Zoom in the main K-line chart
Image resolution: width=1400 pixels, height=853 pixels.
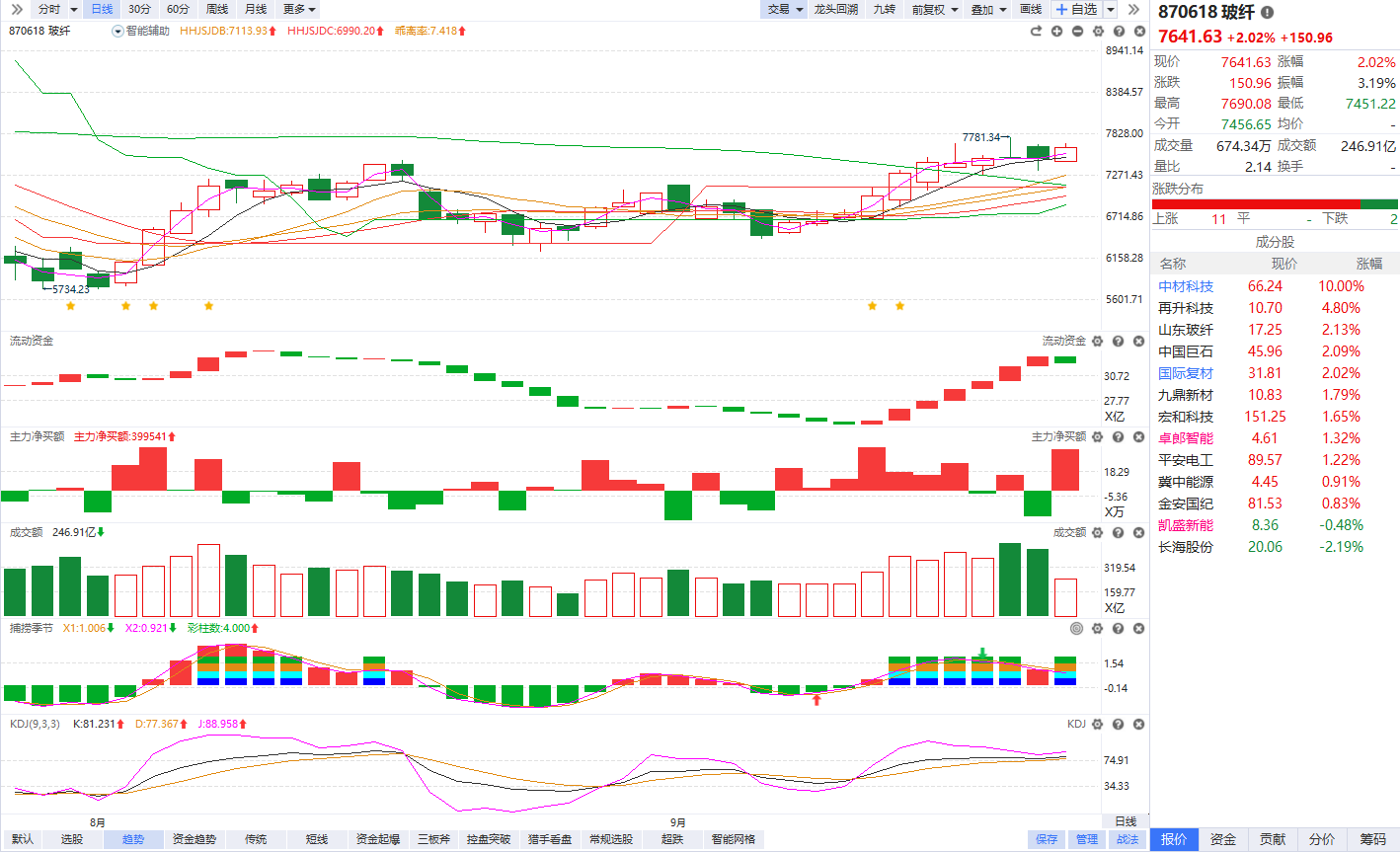pyautogui.click(x=1056, y=32)
